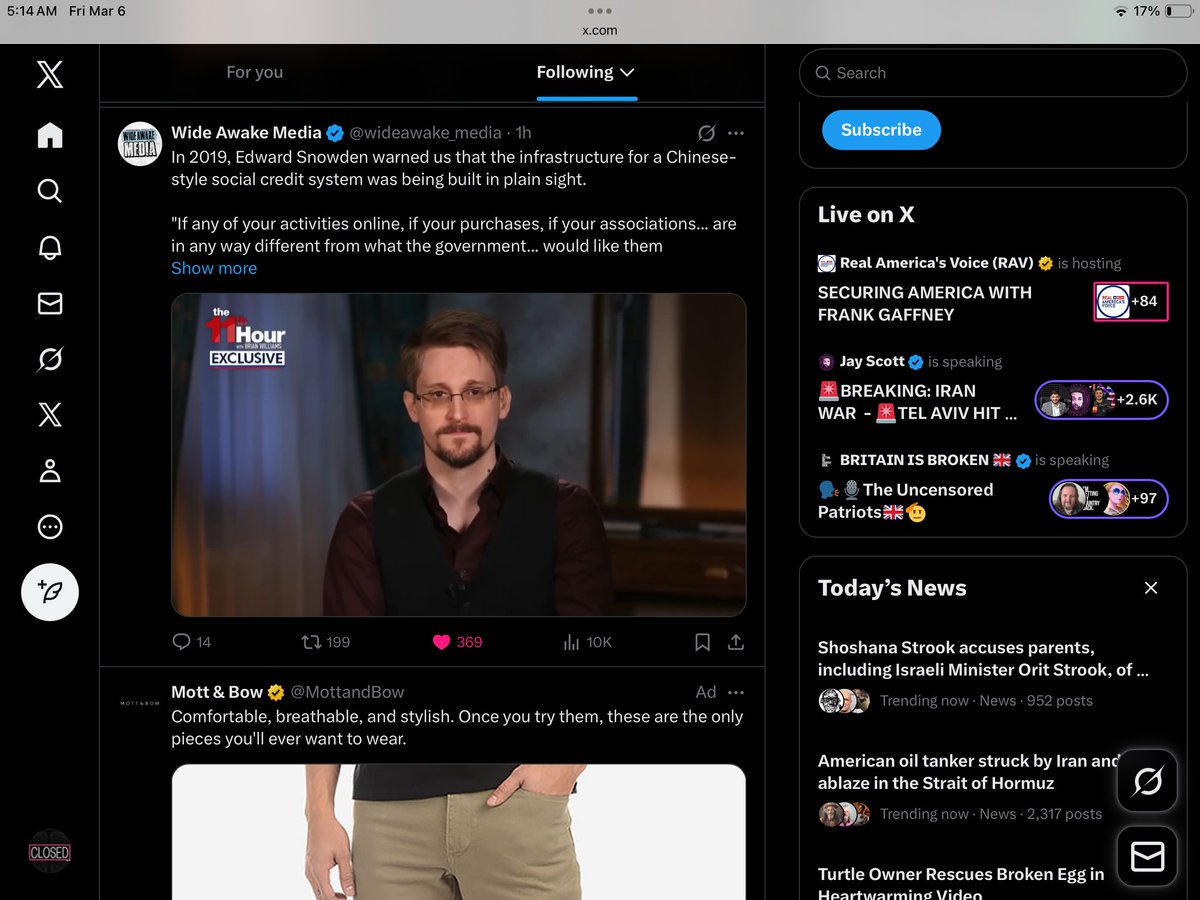Select the Explore search icon in the sidebar
Viewport: 1200px width, 900px height.
49,191
